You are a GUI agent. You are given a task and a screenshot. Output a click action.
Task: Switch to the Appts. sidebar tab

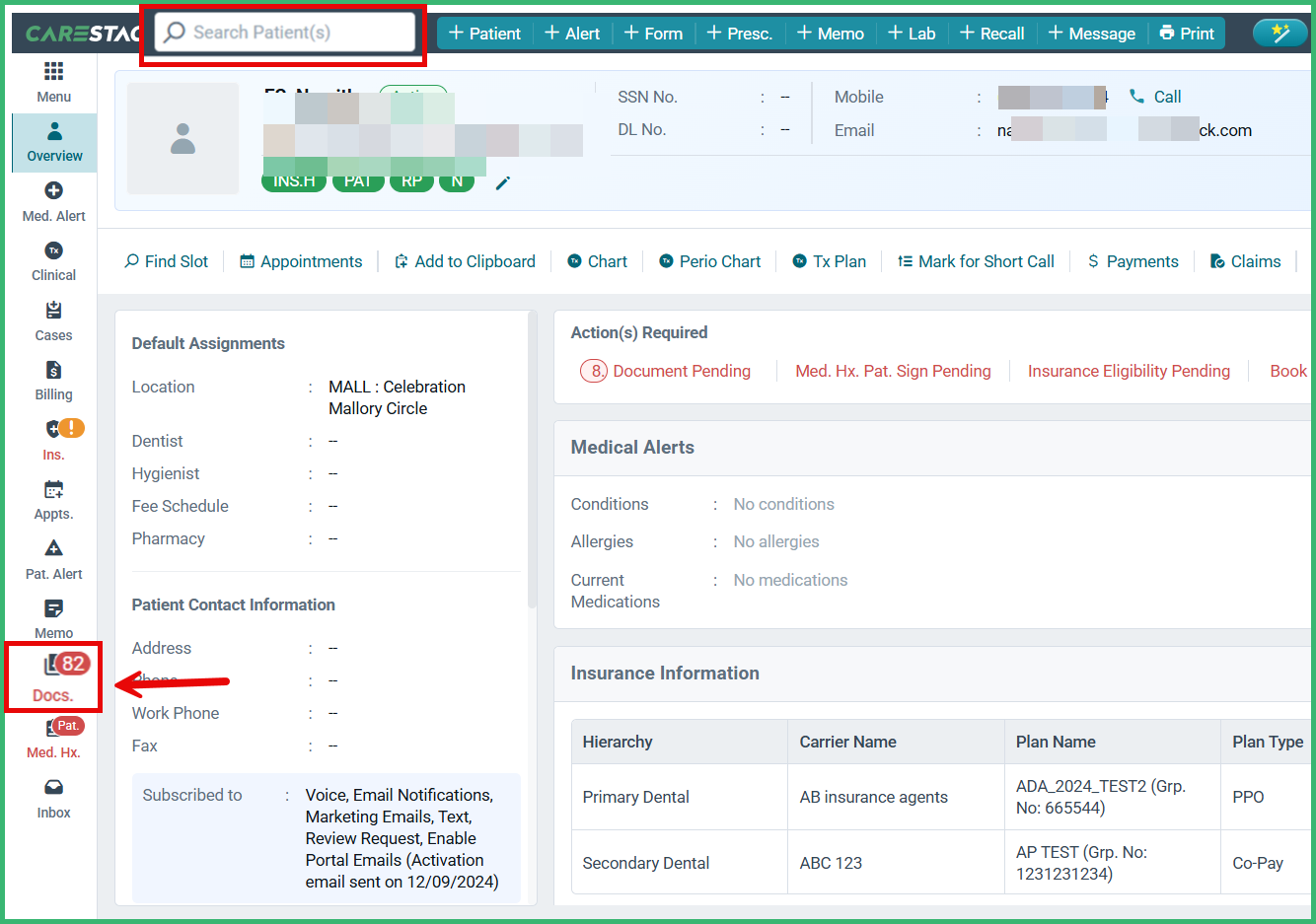tap(53, 498)
